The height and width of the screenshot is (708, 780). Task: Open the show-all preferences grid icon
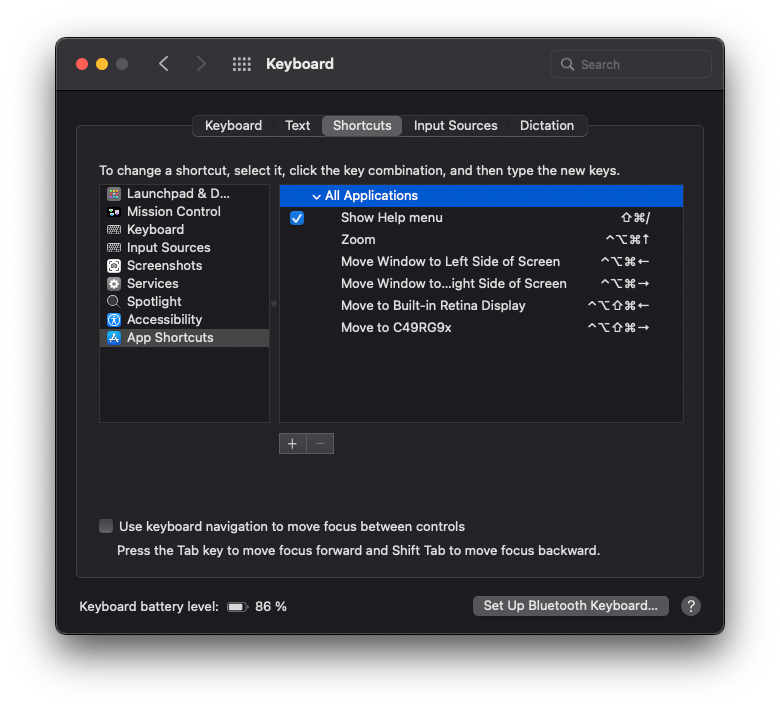pyautogui.click(x=242, y=64)
